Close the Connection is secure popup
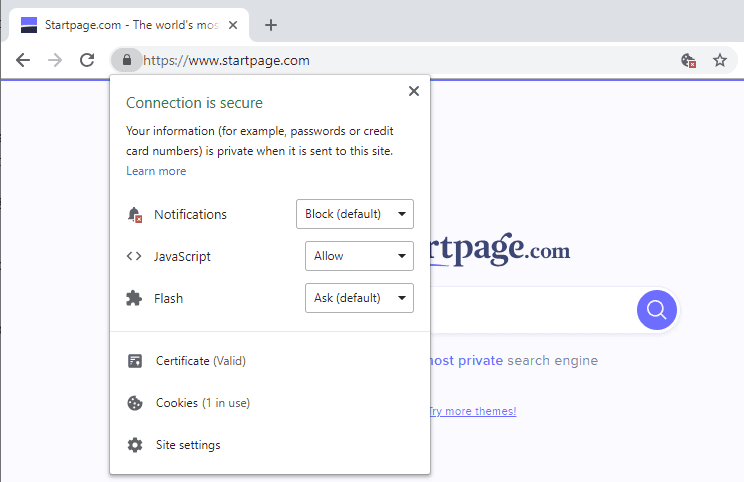 (x=414, y=91)
